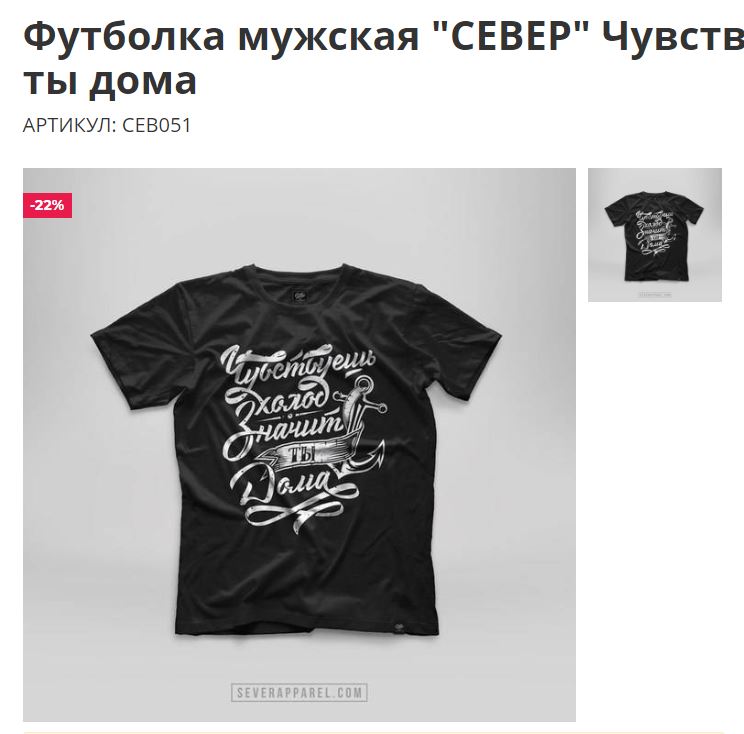This screenshot has height=734, width=744.
Task: Click the main black t-shirt product photo
Action: (299, 445)
